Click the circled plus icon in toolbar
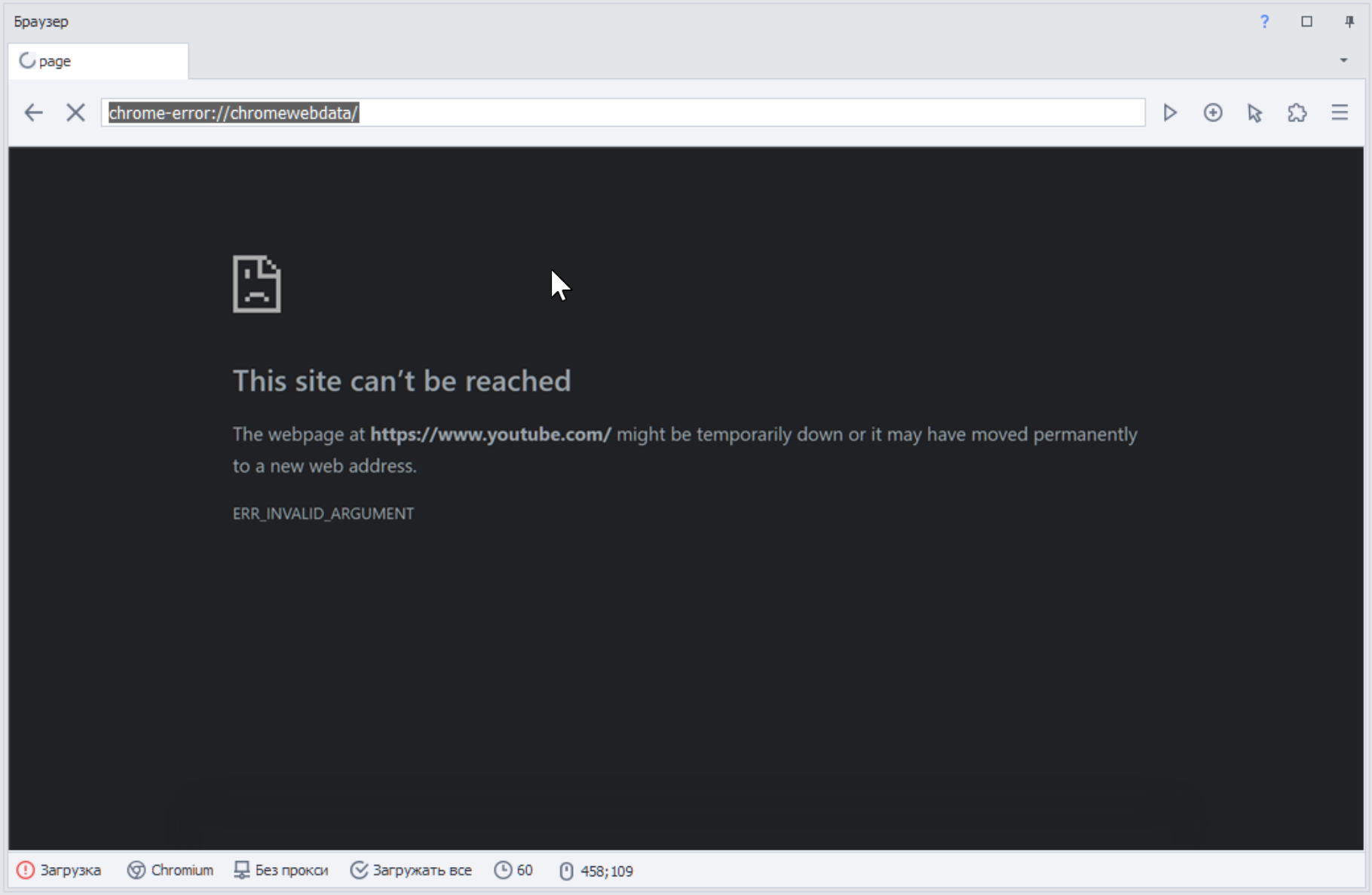Viewport: 1372px width, 895px height. point(1213,113)
